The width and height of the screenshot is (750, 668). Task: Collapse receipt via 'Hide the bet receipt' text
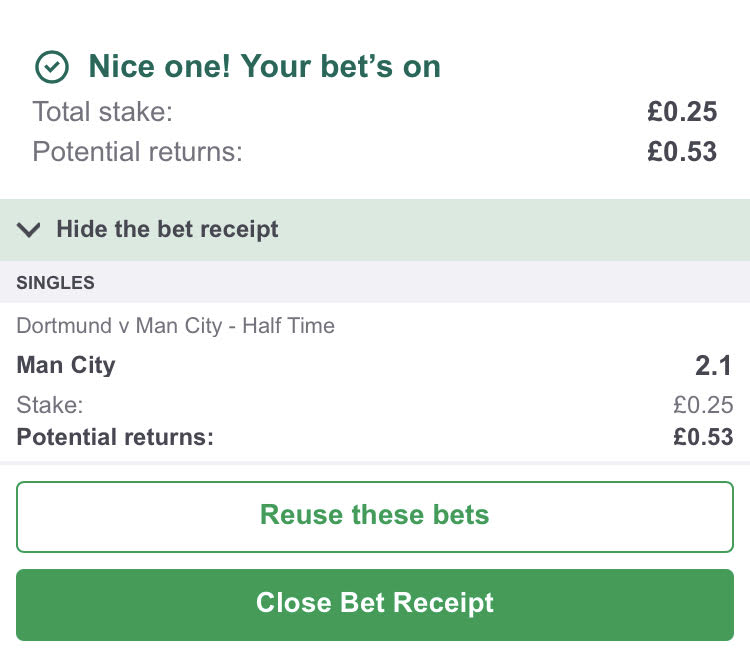click(167, 229)
